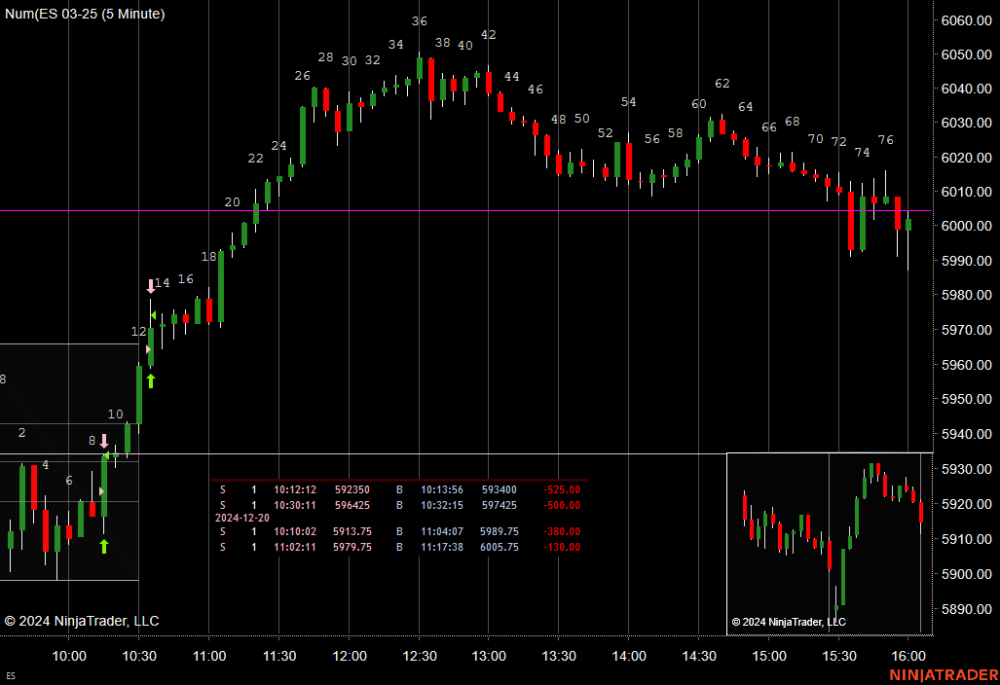Click the small ES label in bottom-left corner
The width and height of the screenshot is (1000, 685).
pos(11,677)
